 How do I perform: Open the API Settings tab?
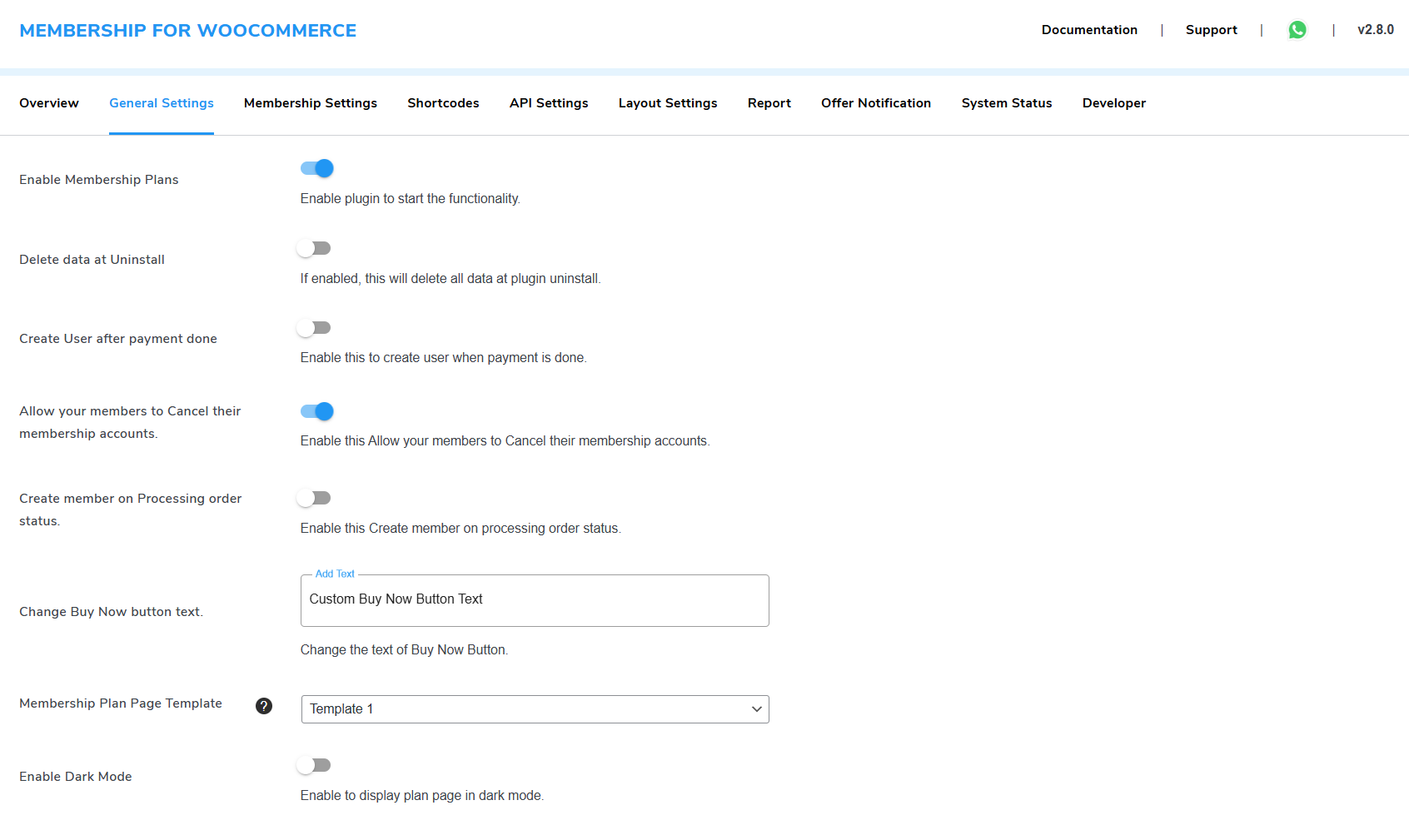[549, 103]
